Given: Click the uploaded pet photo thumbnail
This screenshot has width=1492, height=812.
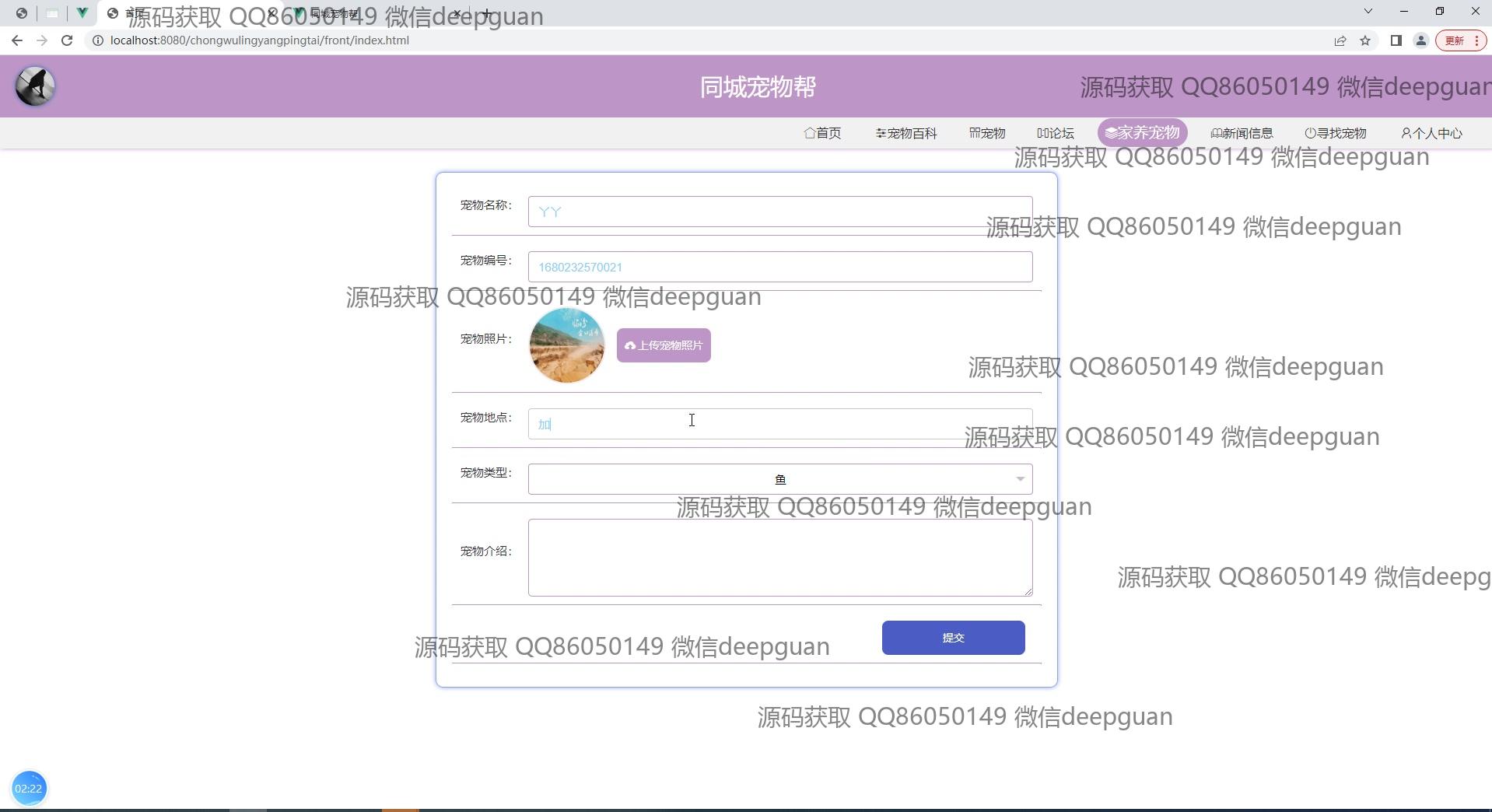Looking at the screenshot, I should (566, 345).
